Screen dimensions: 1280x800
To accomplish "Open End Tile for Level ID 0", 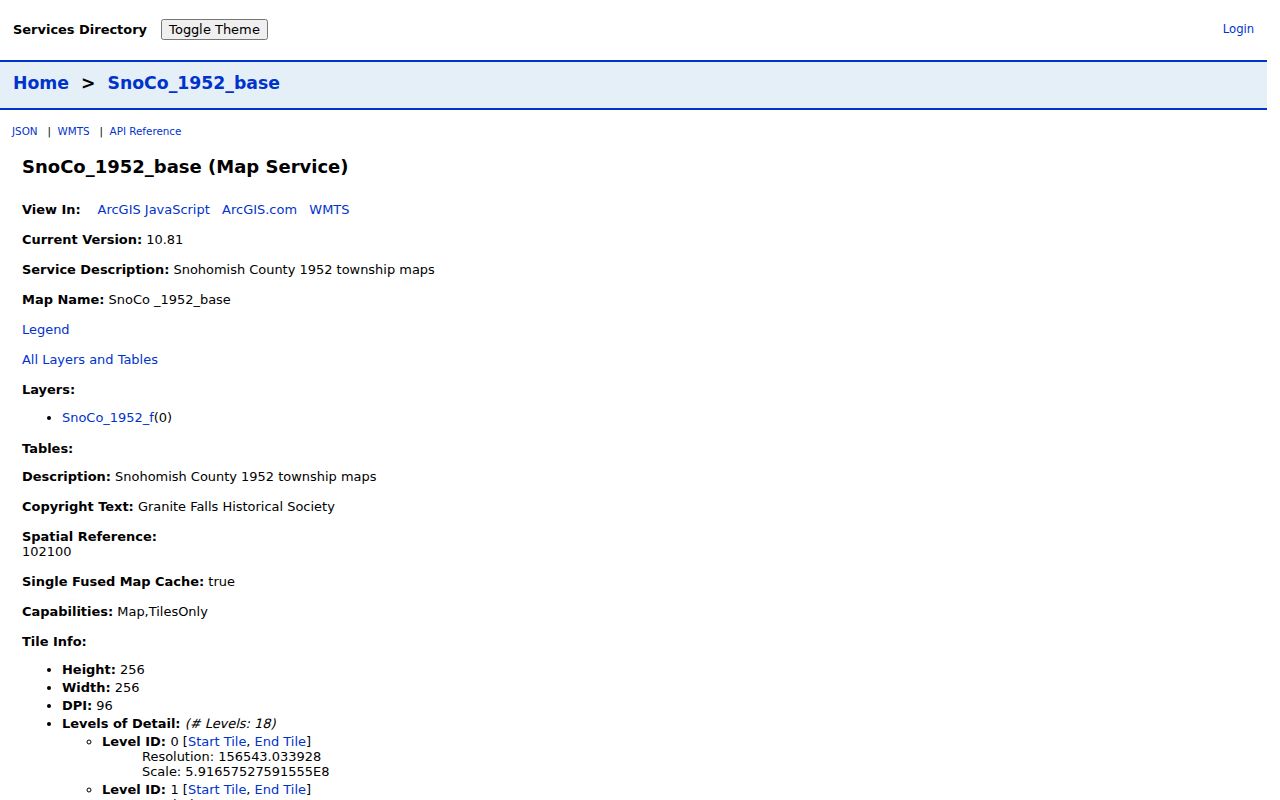I will coord(281,742).
